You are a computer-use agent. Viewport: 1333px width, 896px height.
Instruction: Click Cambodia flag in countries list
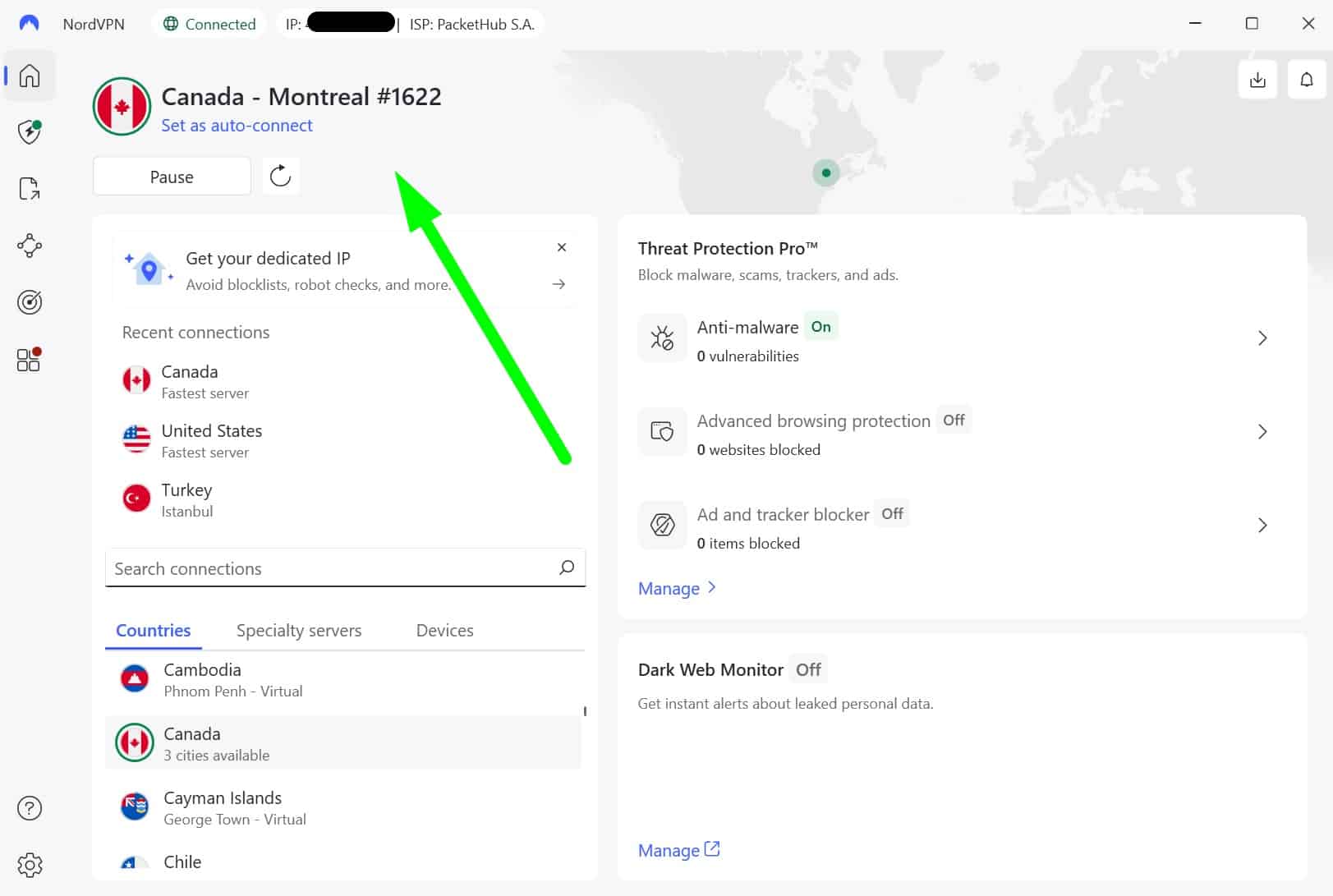135,678
